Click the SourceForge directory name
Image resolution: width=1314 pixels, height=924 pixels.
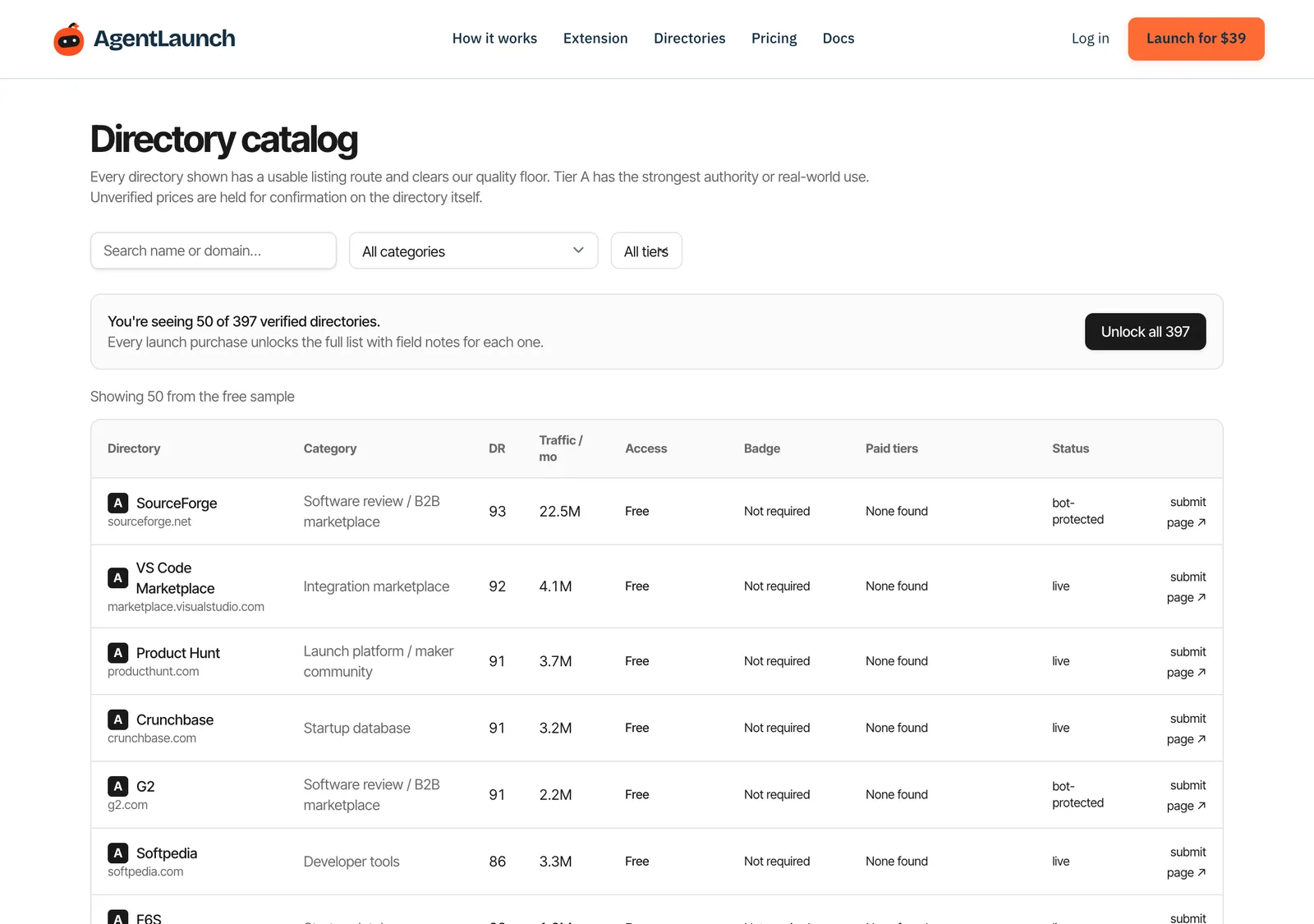click(177, 503)
